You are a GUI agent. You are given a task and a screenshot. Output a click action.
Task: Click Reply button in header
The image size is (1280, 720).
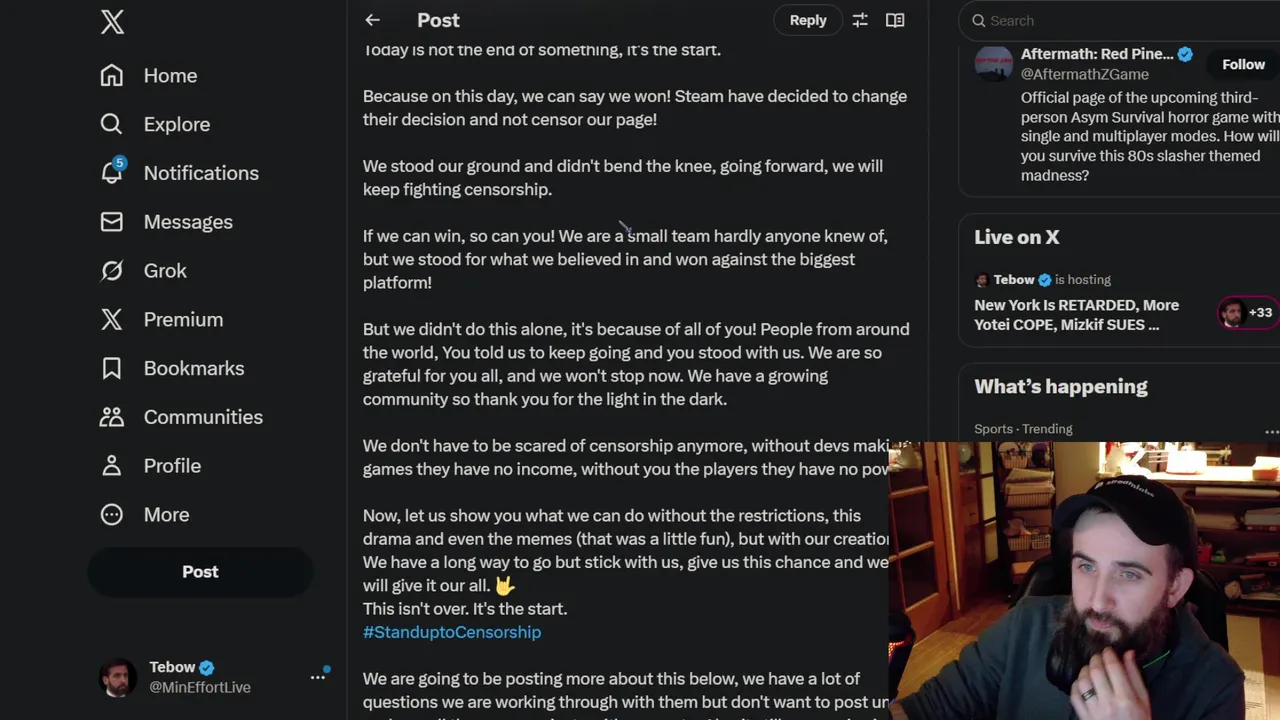point(808,20)
